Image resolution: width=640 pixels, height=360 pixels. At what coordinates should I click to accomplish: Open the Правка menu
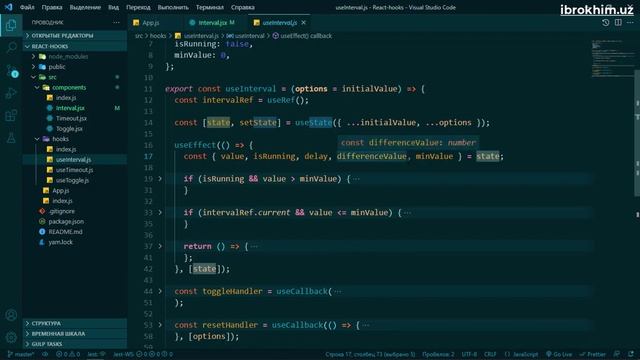[52, 7]
